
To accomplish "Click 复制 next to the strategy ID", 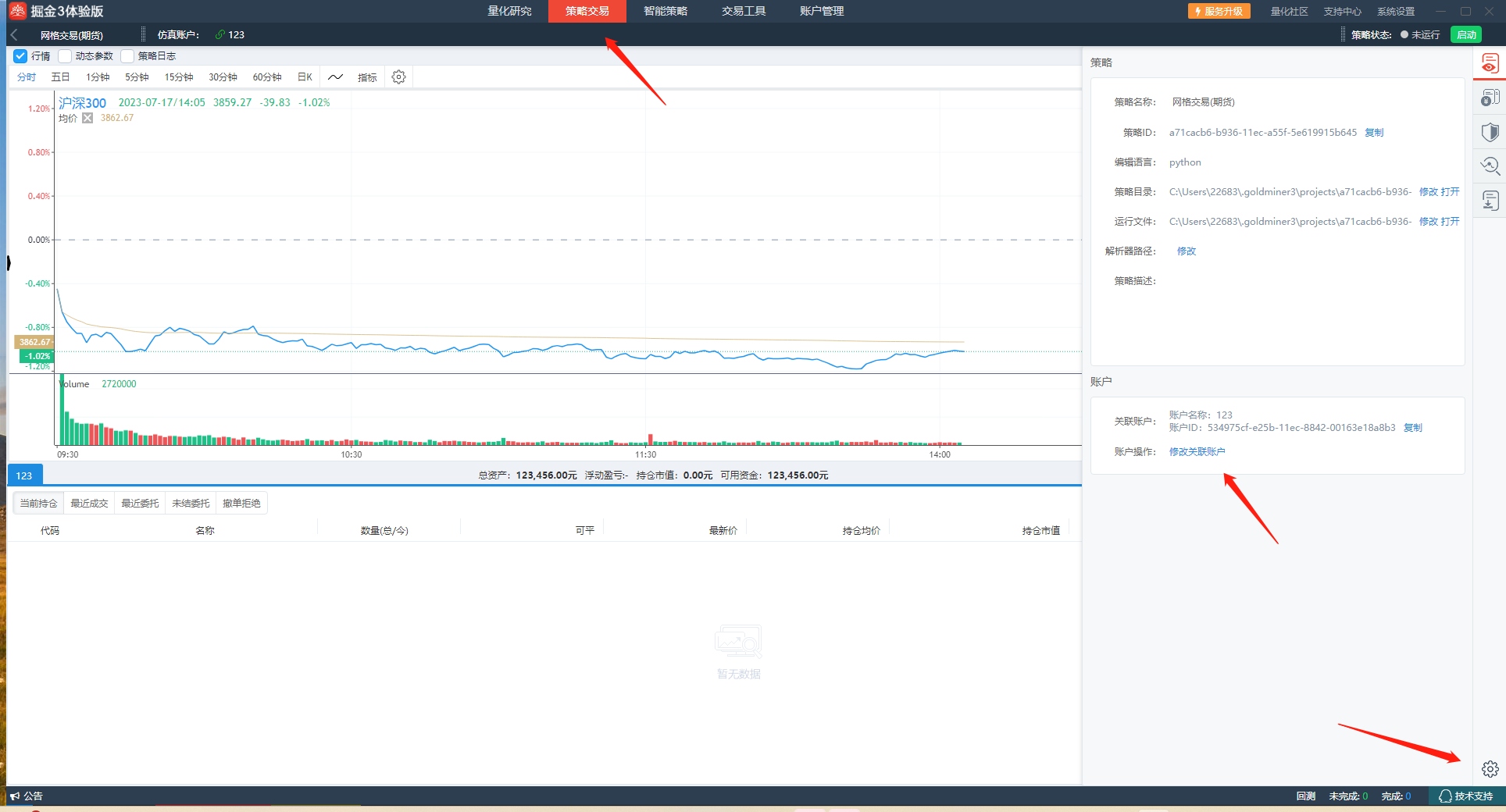I will click(1374, 133).
